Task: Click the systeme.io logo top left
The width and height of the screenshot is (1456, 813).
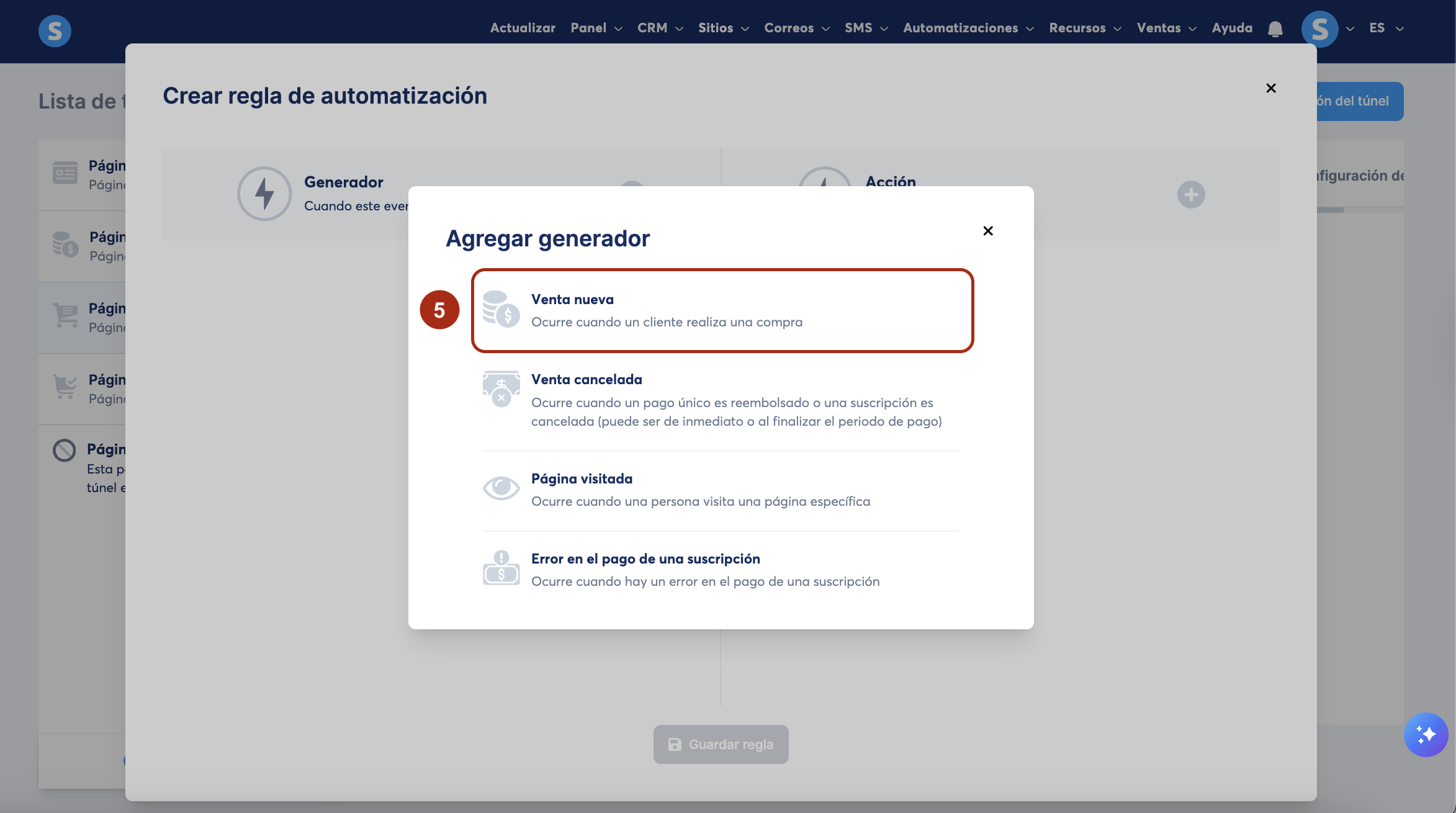Action: pyautogui.click(x=55, y=30)
